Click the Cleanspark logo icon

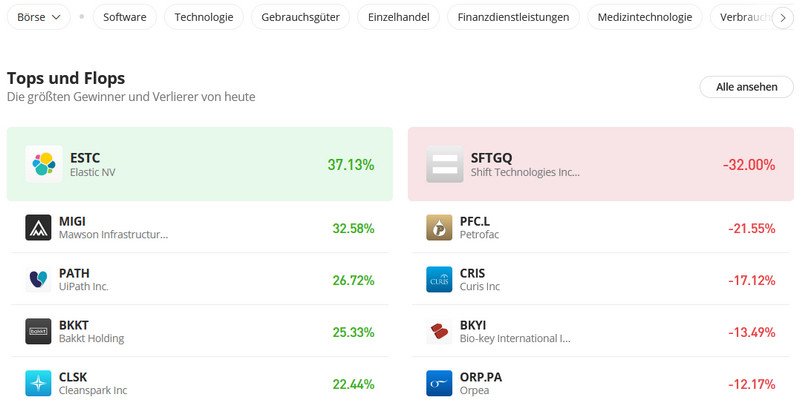[x=38, y=383]
